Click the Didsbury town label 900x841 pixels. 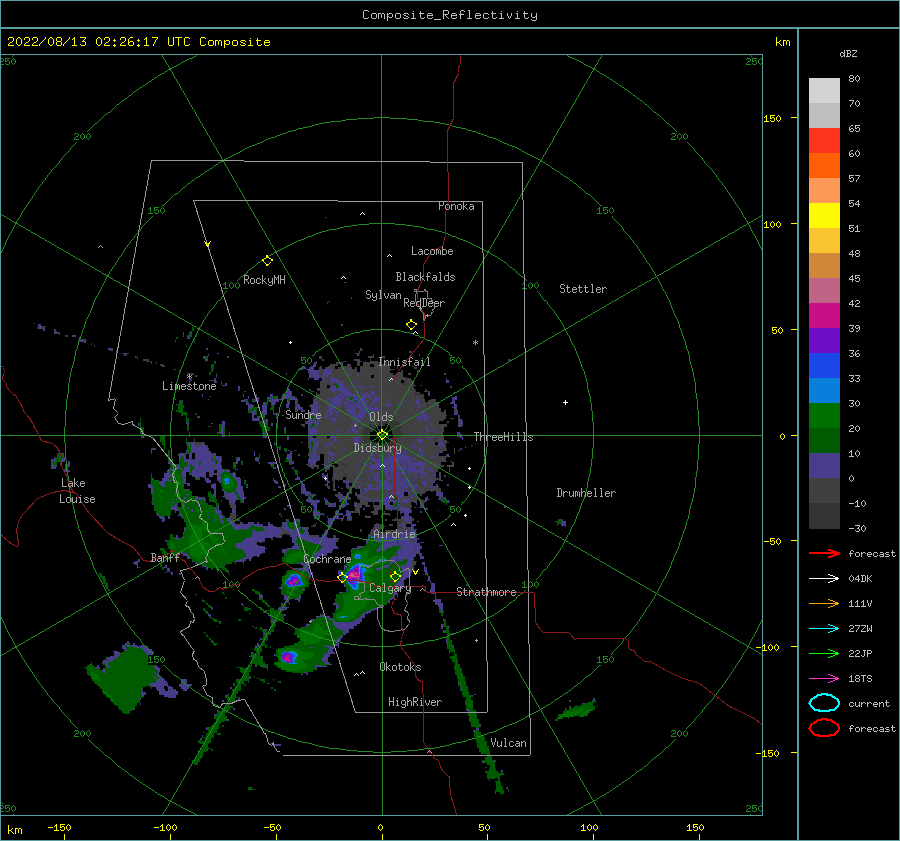coord(377,448)
